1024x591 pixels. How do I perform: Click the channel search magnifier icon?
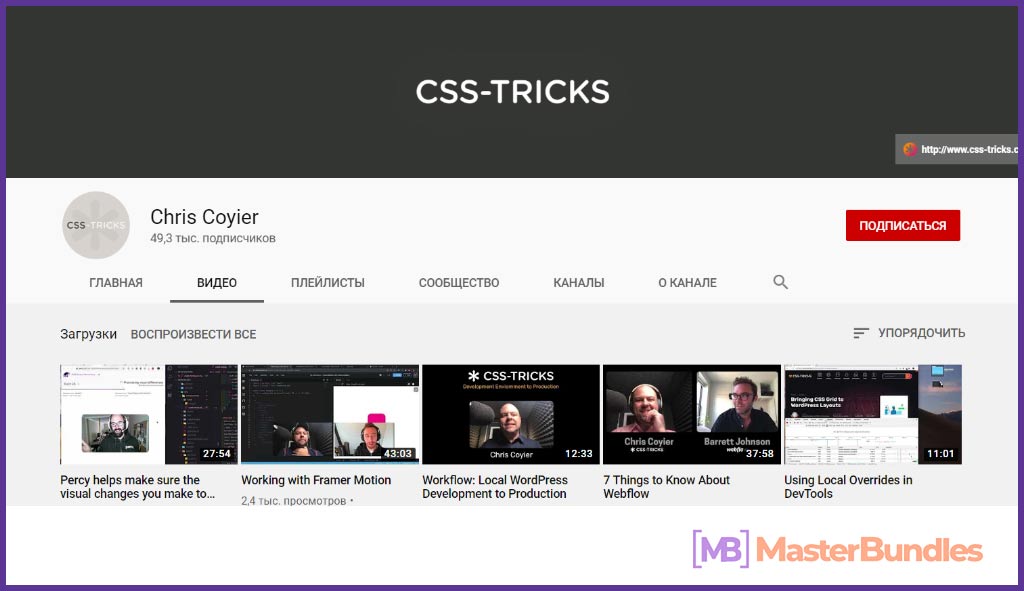[x=780, y=282]
